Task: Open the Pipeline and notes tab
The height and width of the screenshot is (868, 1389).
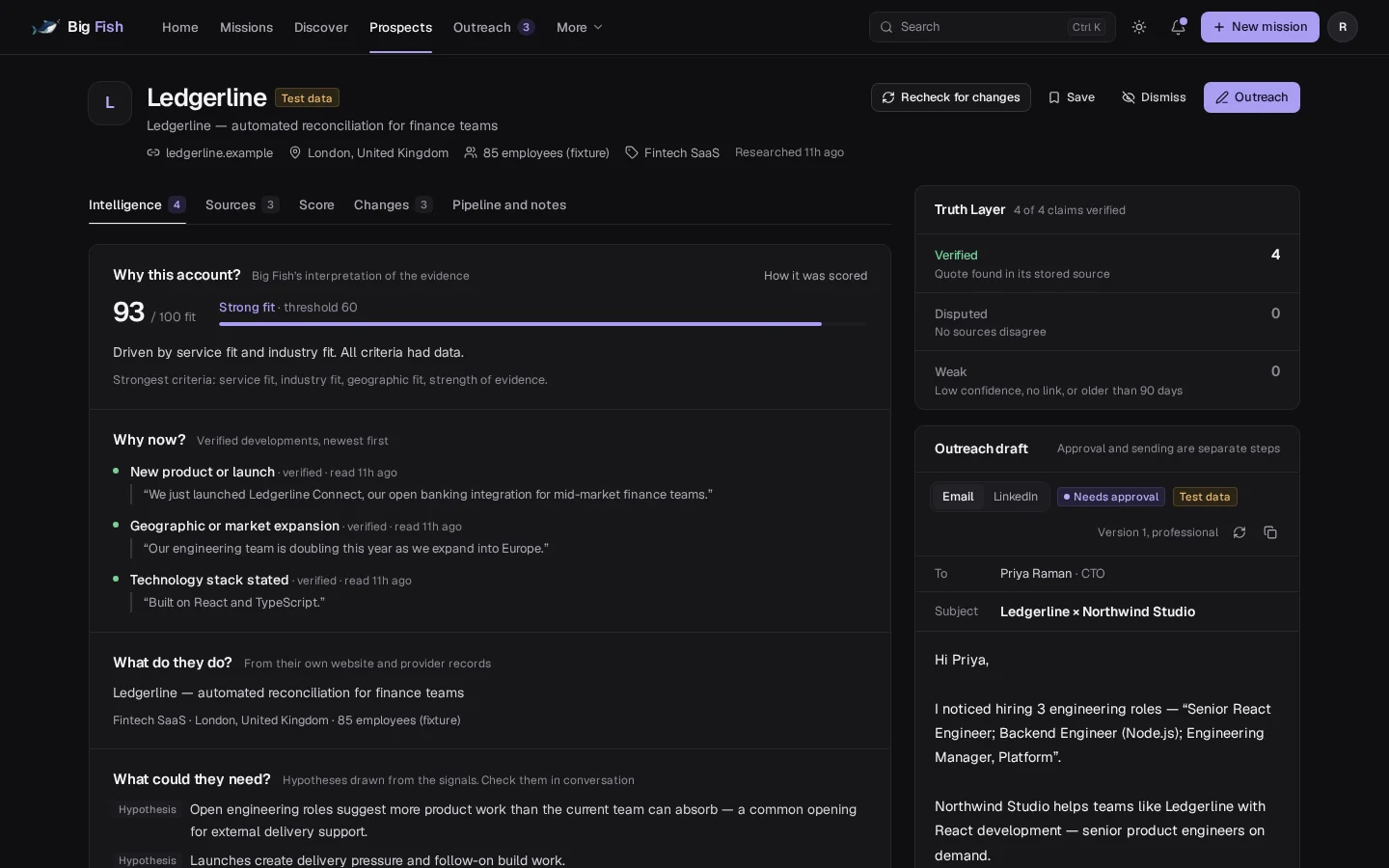Action: [509, 204]
